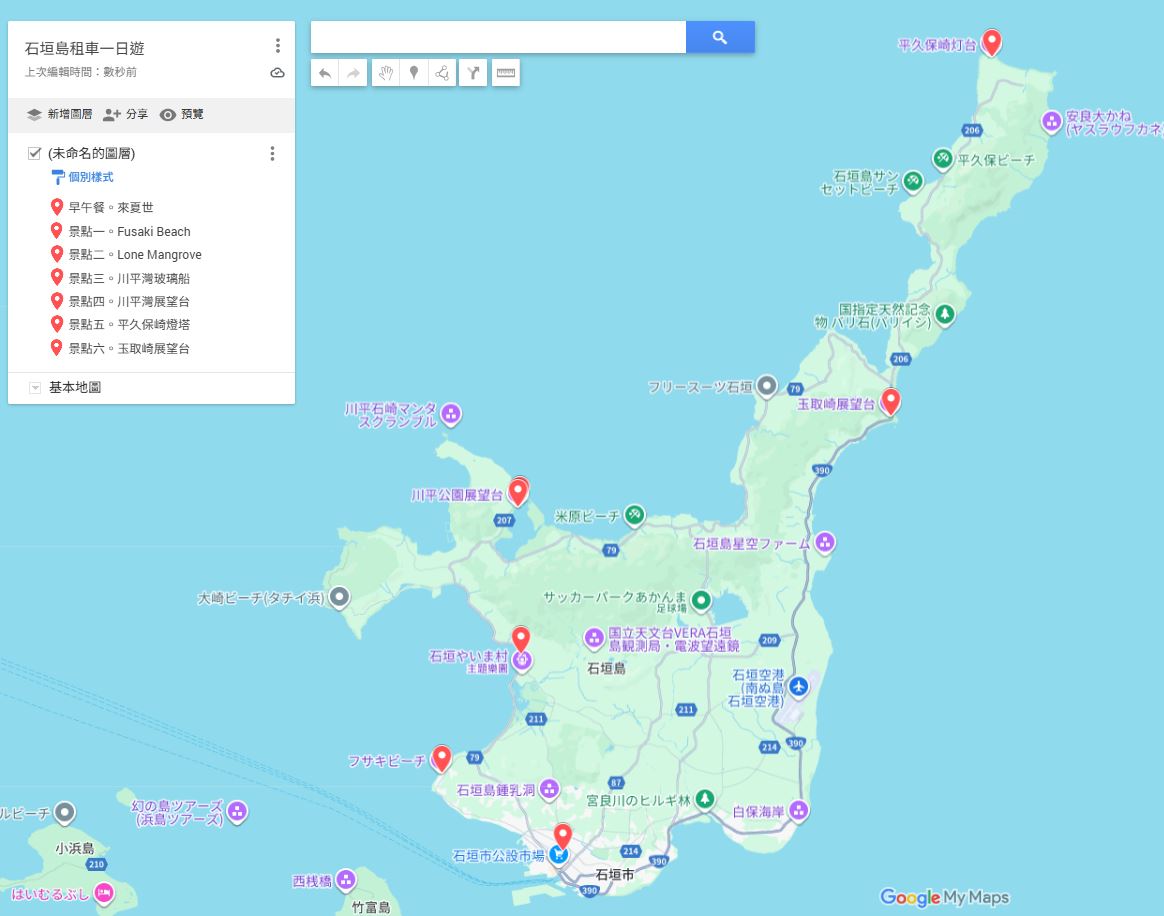Click the 西桟橋 marker icon
The height and width of the screenshot is (916, 1164).
[346, 880]
